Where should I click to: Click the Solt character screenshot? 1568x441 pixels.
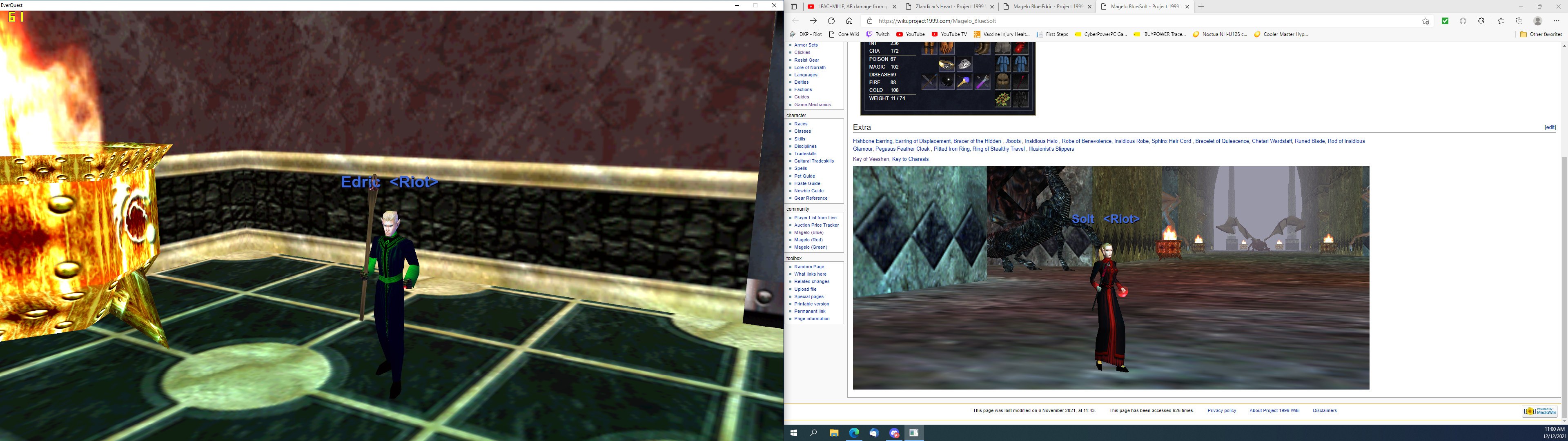1110,278
